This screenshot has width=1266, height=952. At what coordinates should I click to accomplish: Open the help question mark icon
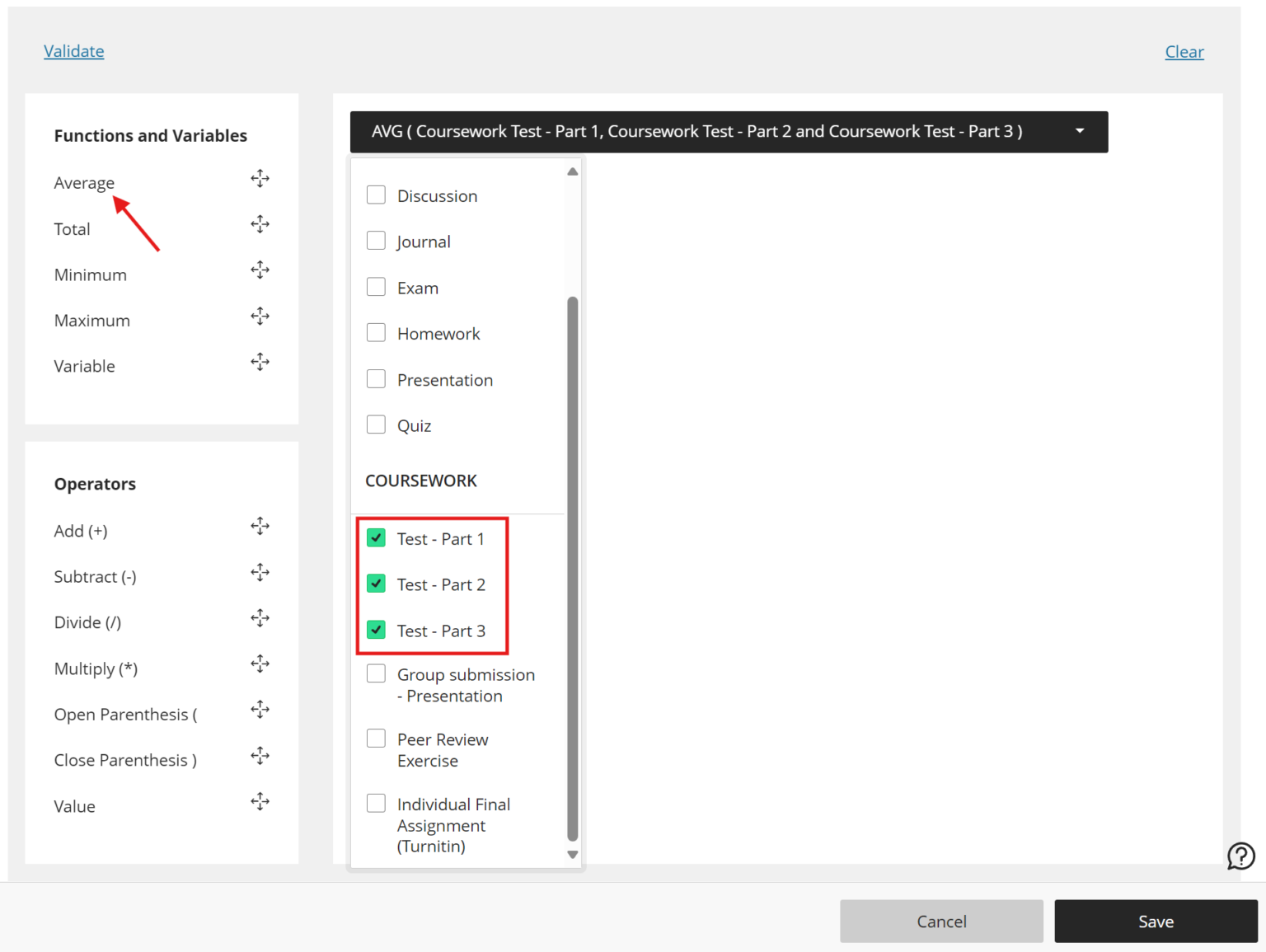pos(1240,856)
